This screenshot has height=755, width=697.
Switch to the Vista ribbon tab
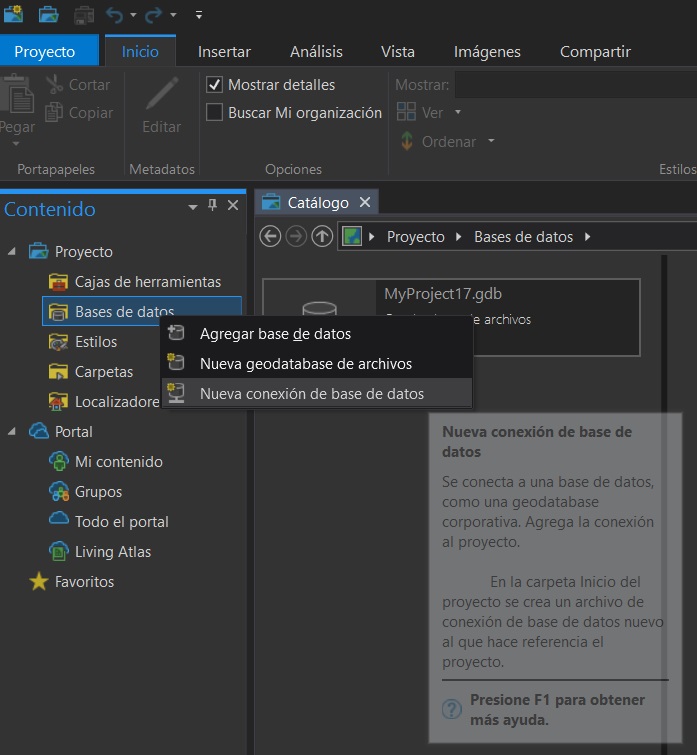[398, 52]
